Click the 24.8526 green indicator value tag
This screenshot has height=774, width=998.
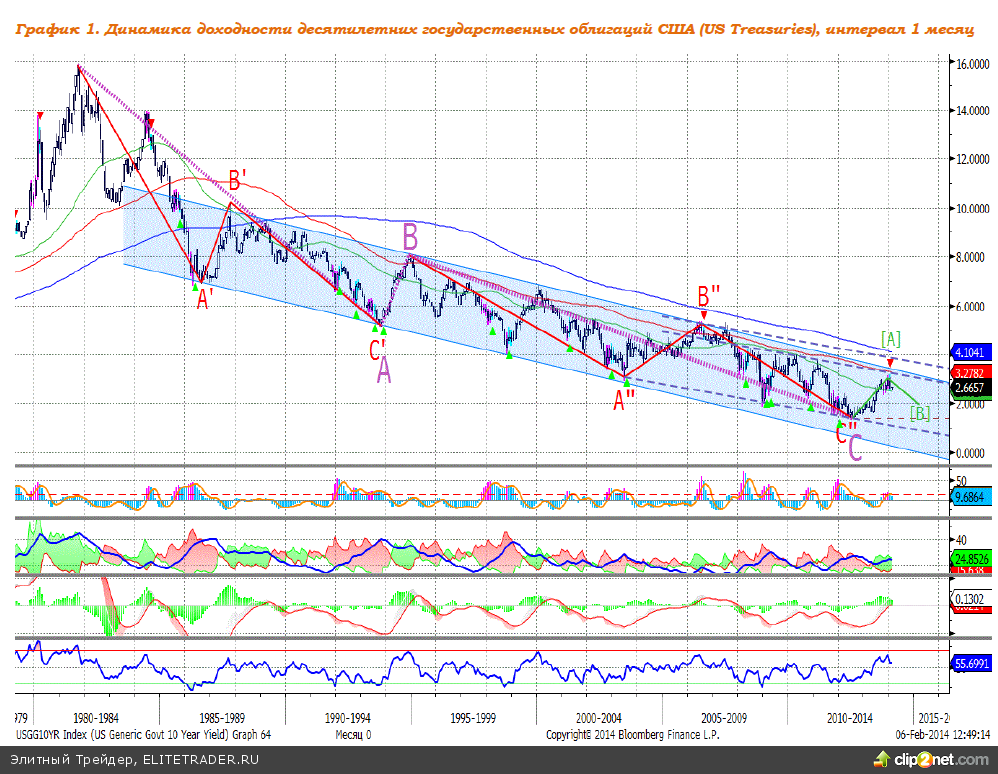(x=971, y=559)
